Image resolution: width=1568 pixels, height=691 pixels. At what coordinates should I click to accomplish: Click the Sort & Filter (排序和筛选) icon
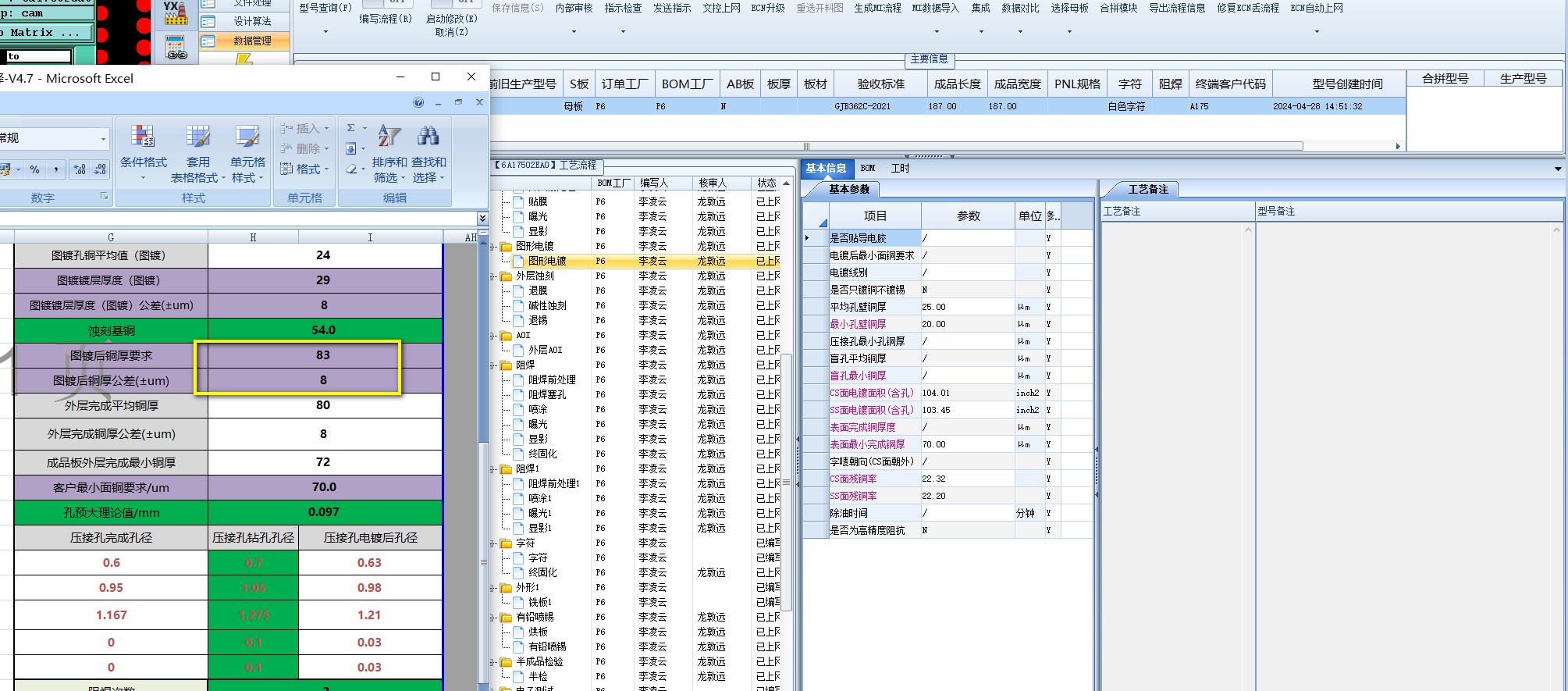click(x=389, y=136)
